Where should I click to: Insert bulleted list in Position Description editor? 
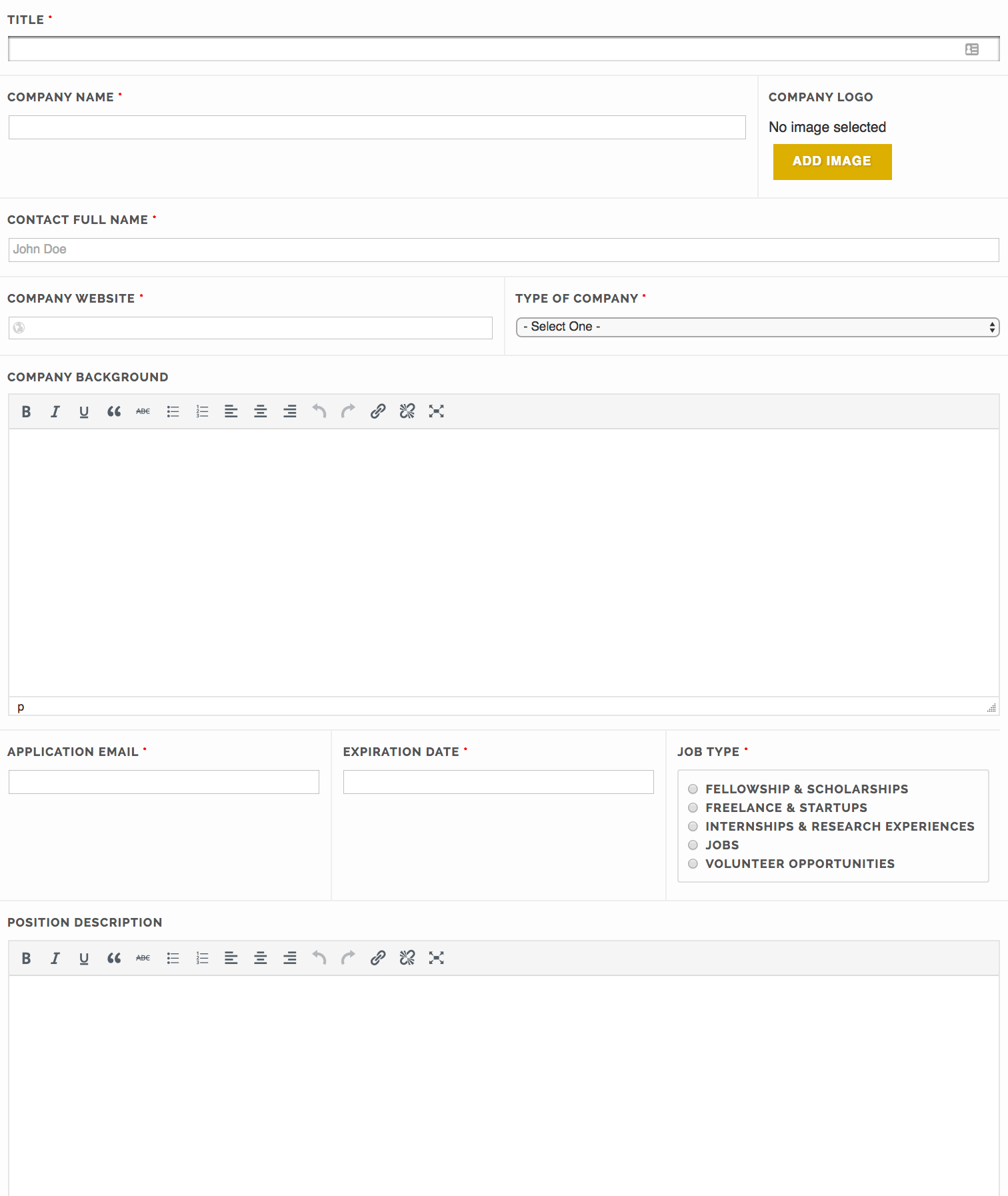(173, 958)
